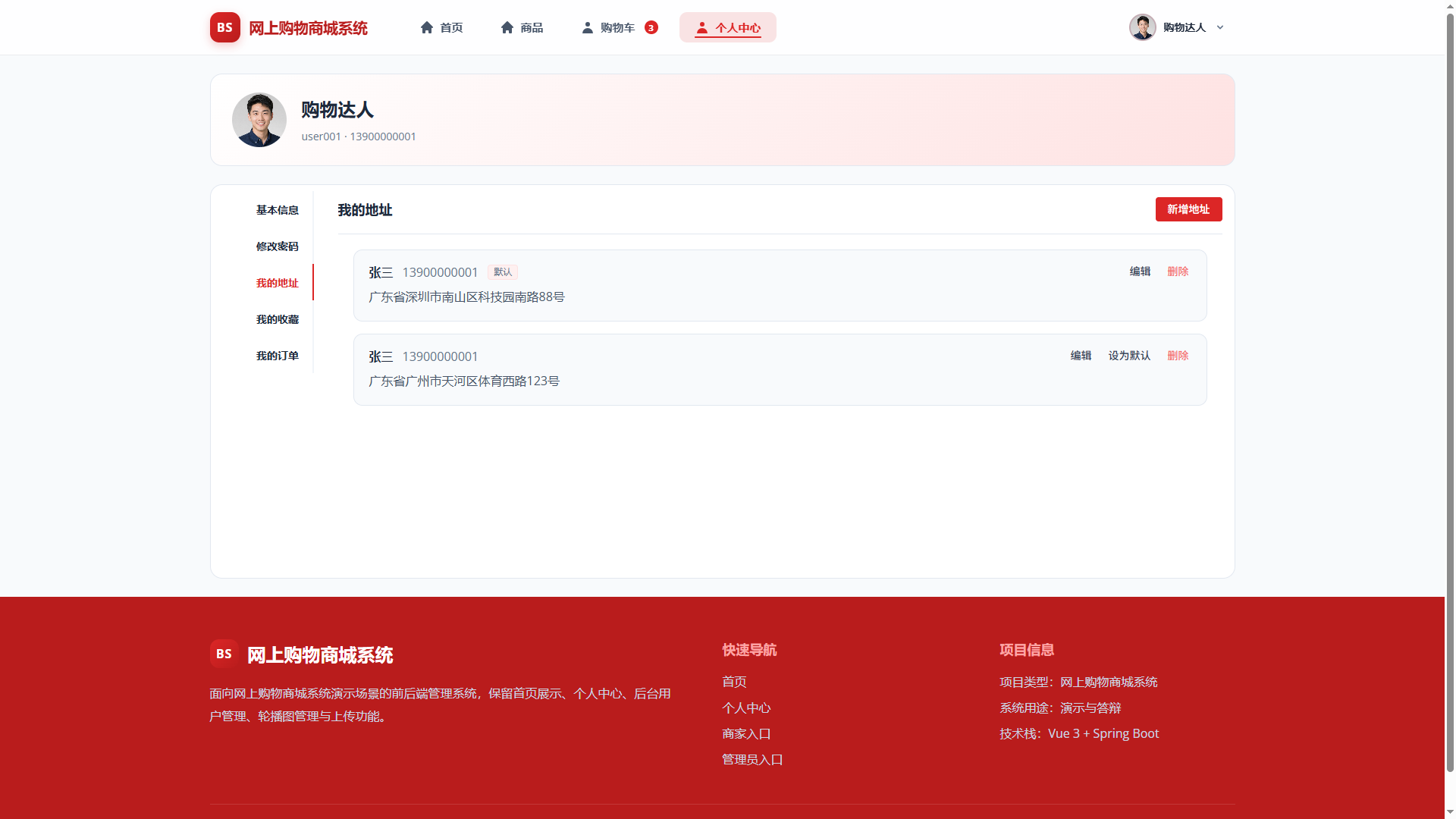Click the BS logo icon in header
The image size is (1456, 819).
[225, 27]
